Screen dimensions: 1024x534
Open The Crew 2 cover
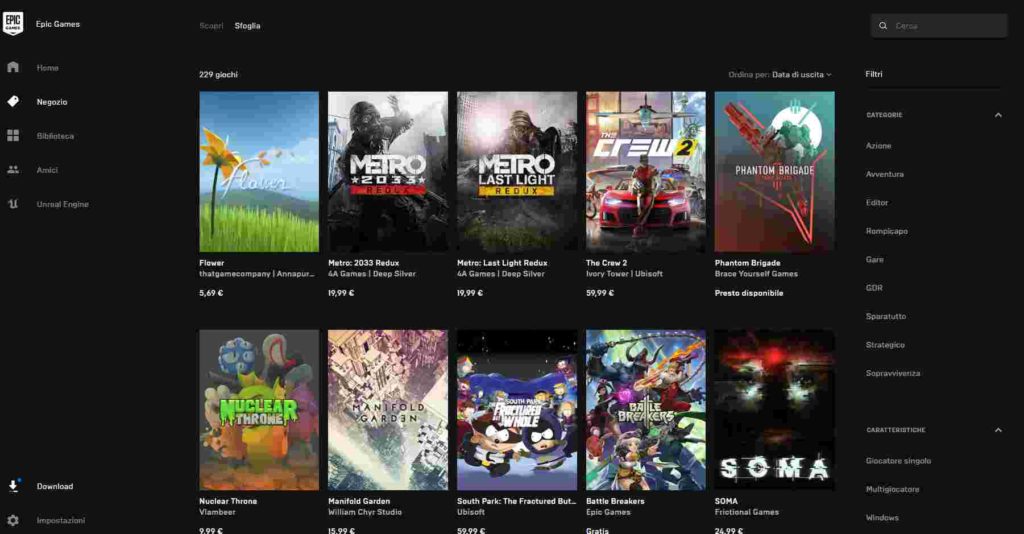click(x=646, y=172)
